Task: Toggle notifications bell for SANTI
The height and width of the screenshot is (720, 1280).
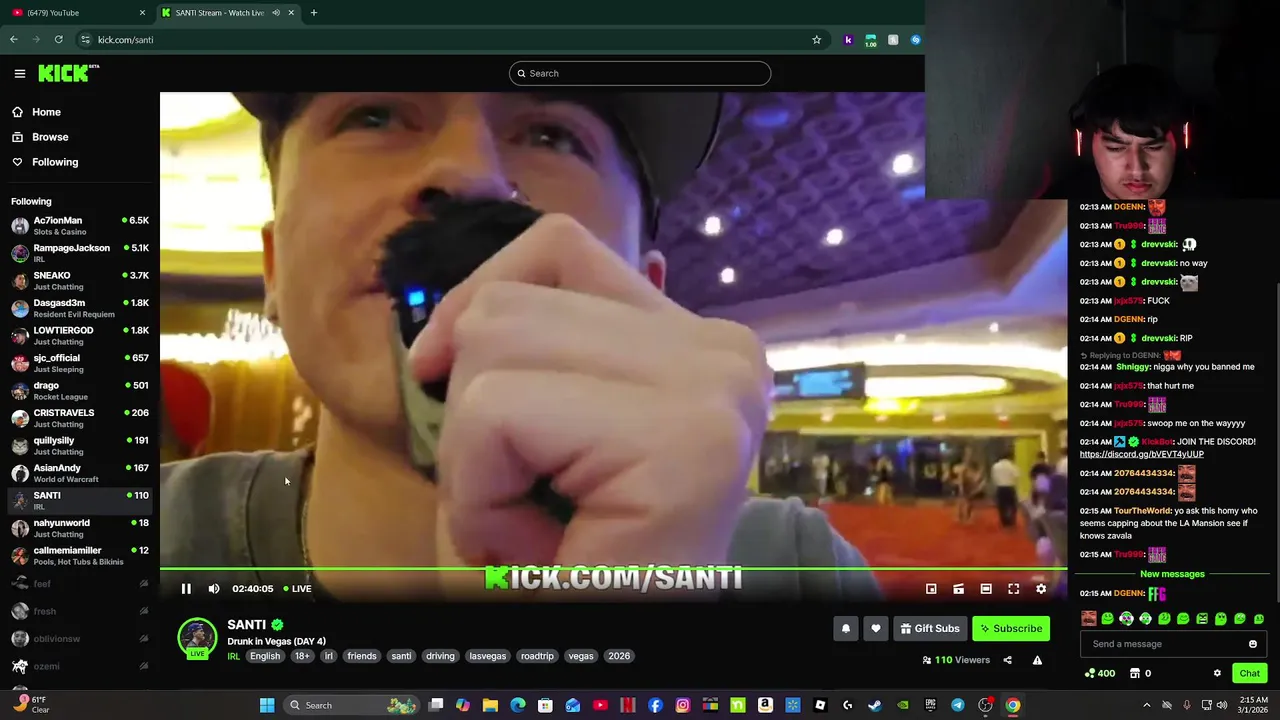Action: pos(846,629)
